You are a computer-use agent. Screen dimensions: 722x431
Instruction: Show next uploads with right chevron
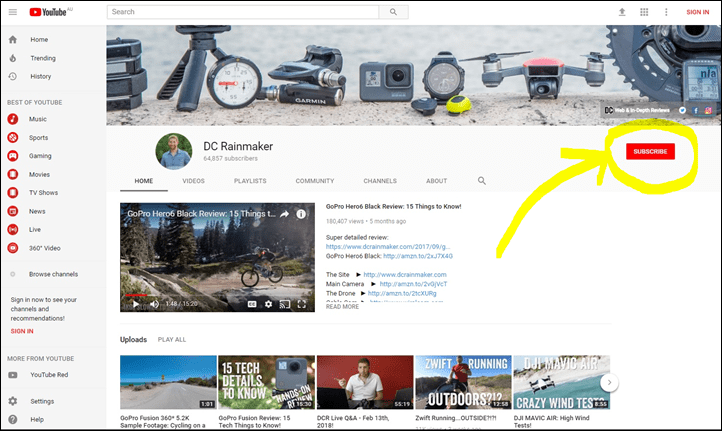point(609,383)
